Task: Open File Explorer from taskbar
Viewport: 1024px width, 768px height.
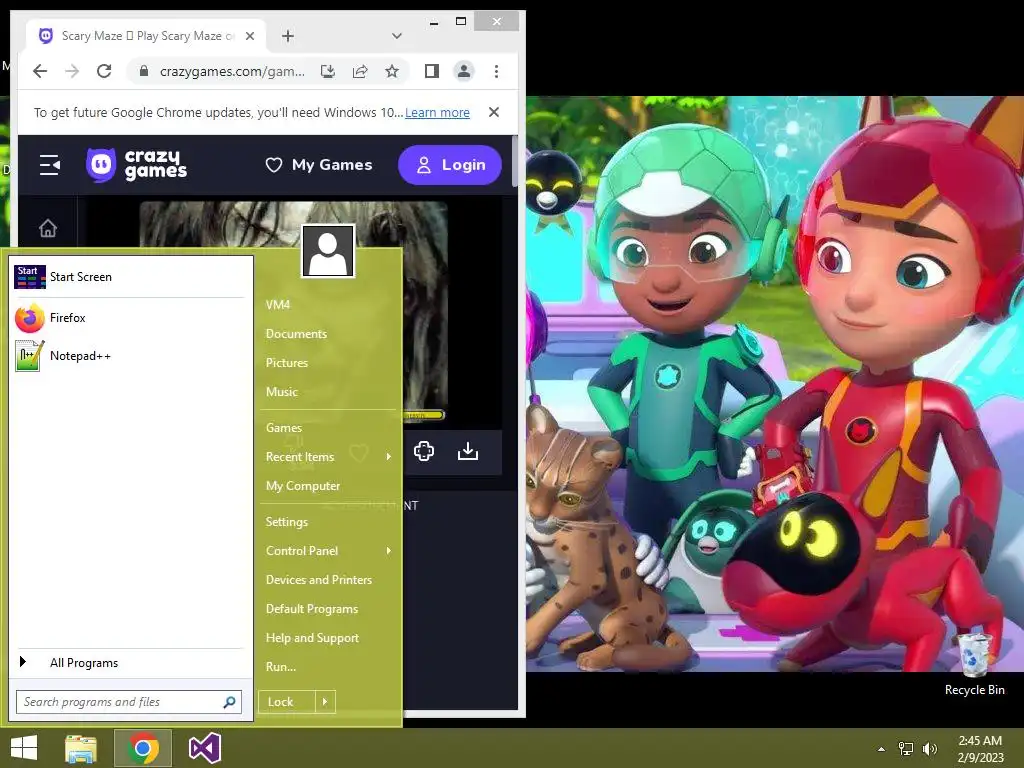Action: 81,748
